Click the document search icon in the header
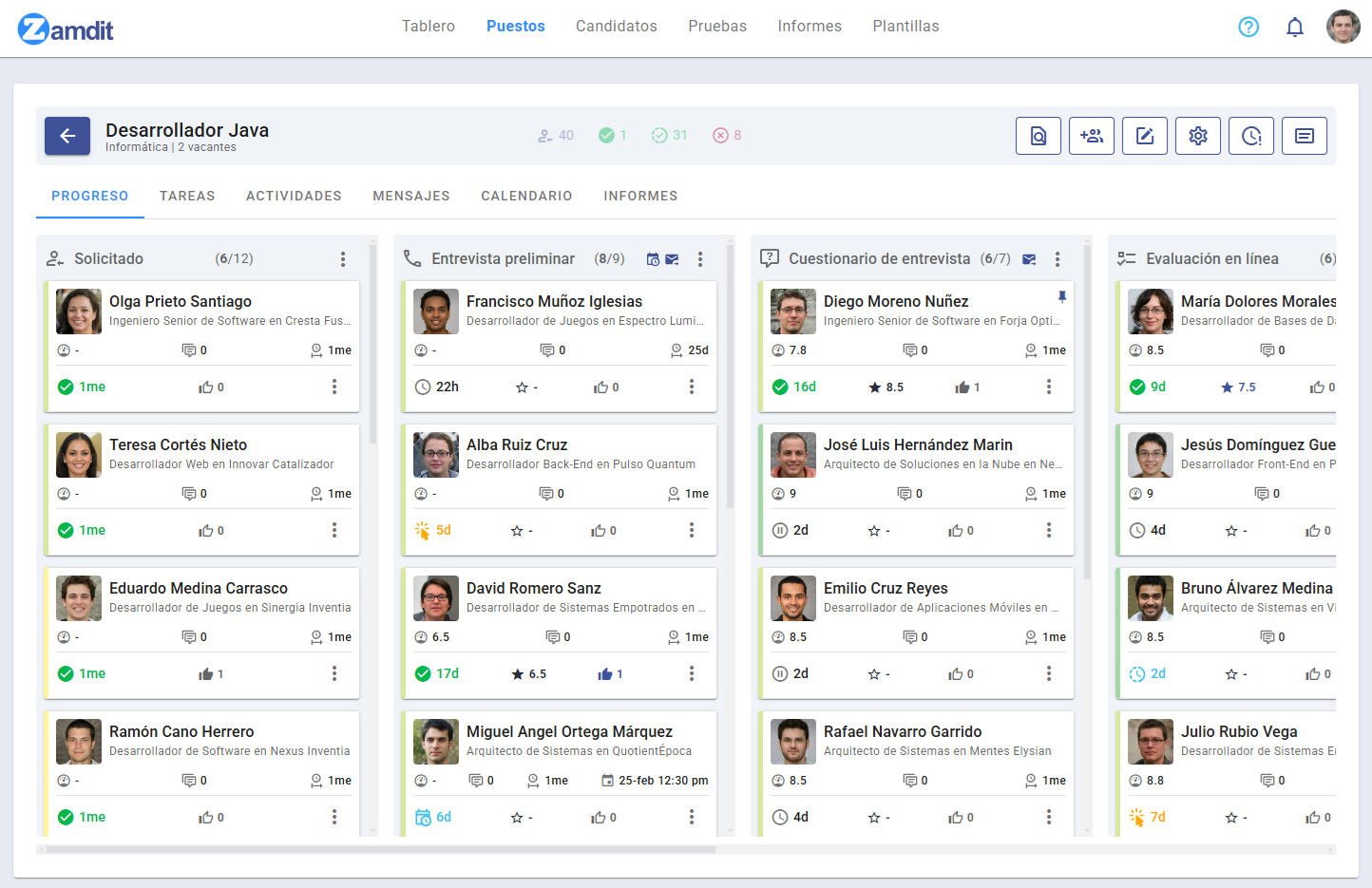The image size is (1372, 888). tap(1039, 136)
